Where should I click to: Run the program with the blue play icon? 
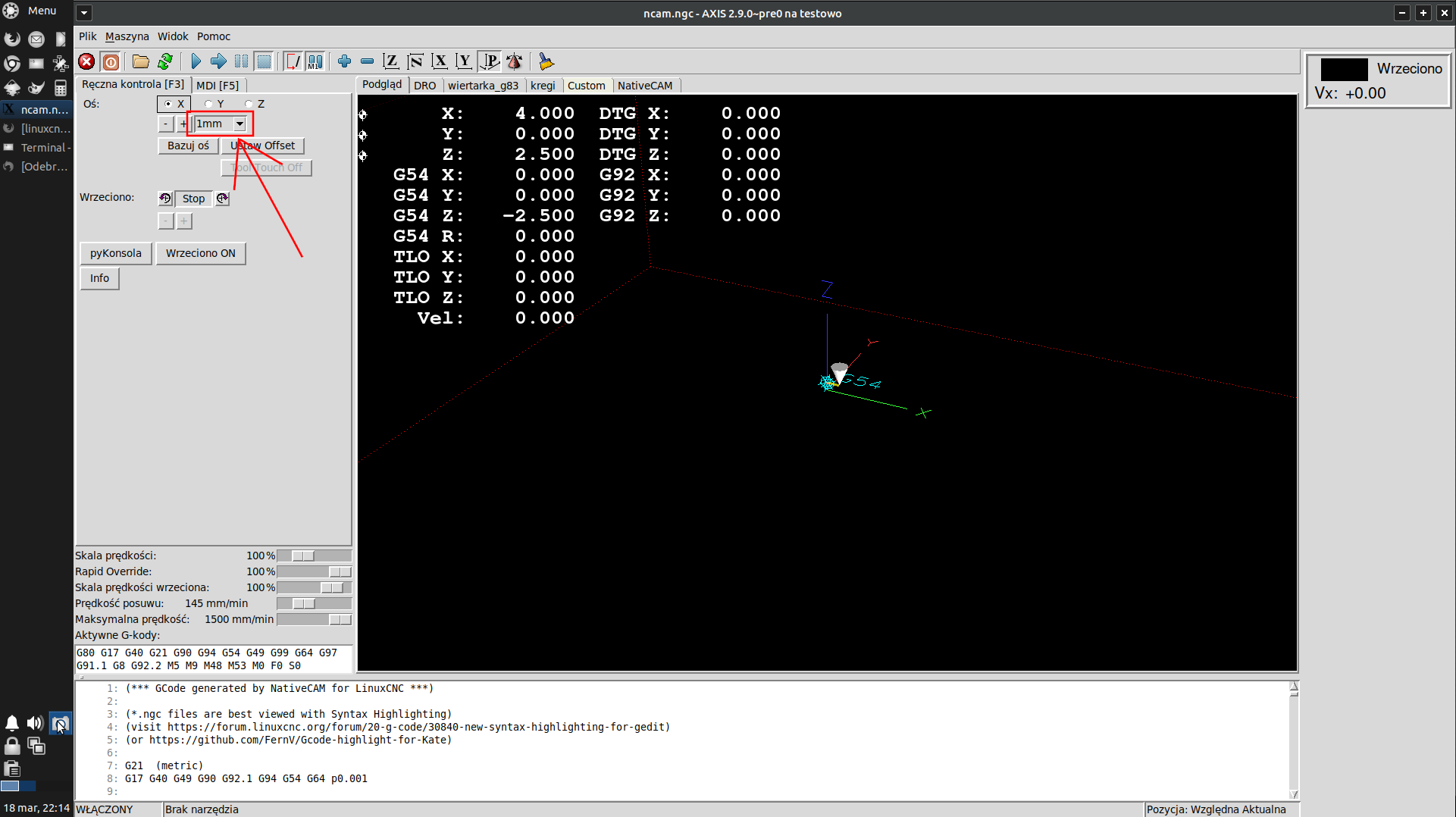(x=196, y=61)
